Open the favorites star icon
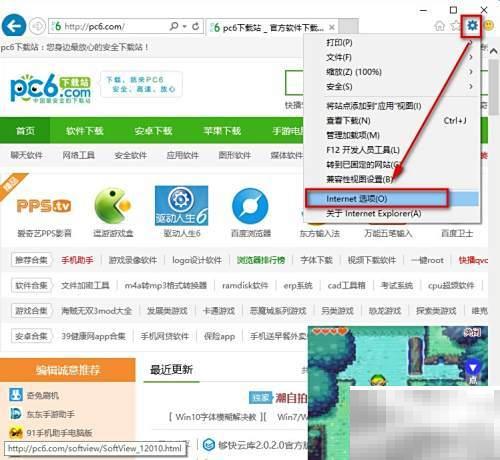 click(x=455, y=26)
